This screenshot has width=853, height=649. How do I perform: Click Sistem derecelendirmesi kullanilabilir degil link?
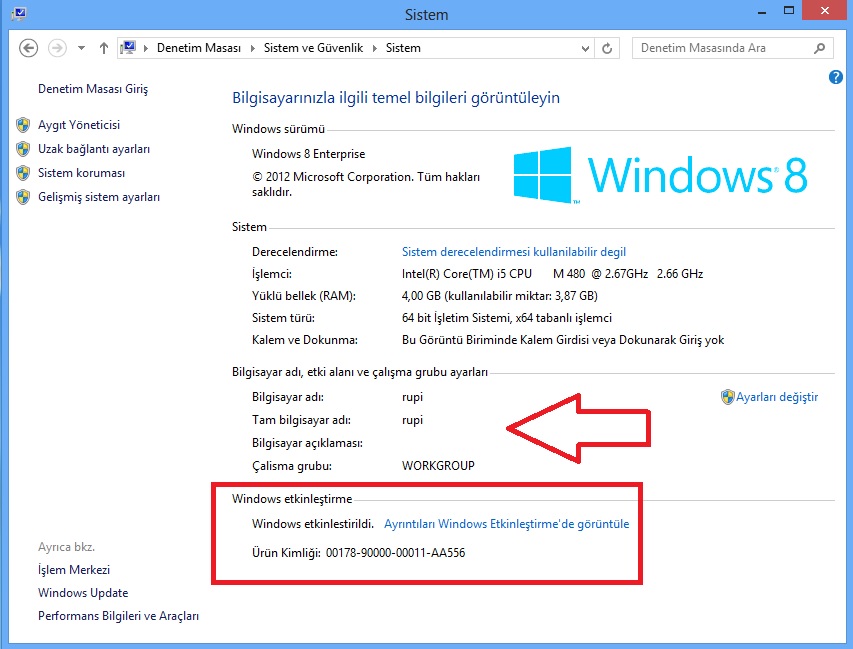coord(514,252)
